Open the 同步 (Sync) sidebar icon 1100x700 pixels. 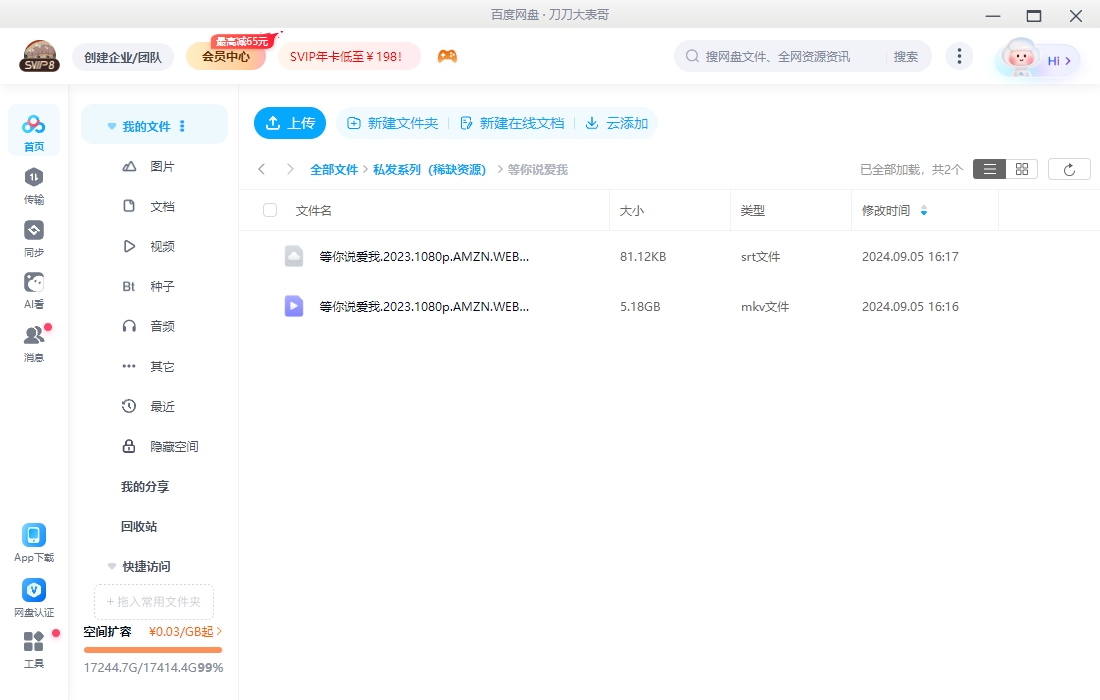[34, 237]
